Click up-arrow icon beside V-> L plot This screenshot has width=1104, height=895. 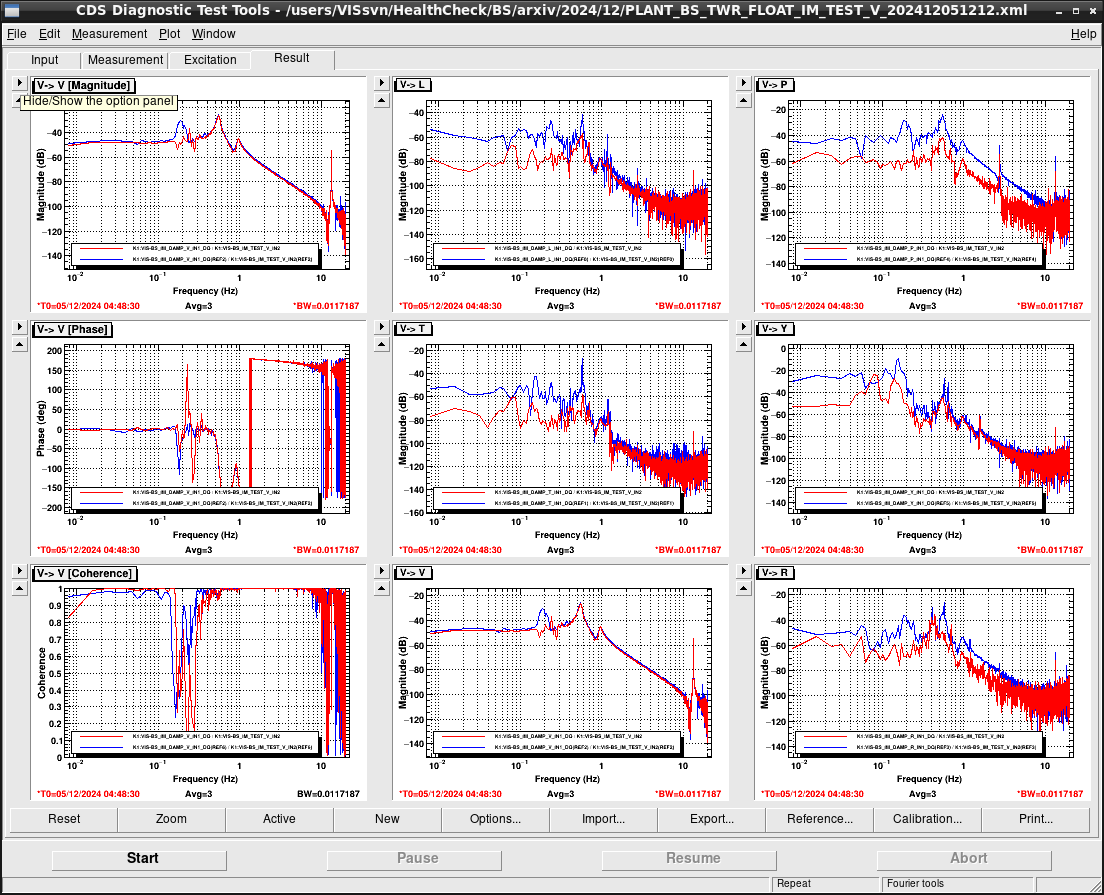[x=382, y=100]
